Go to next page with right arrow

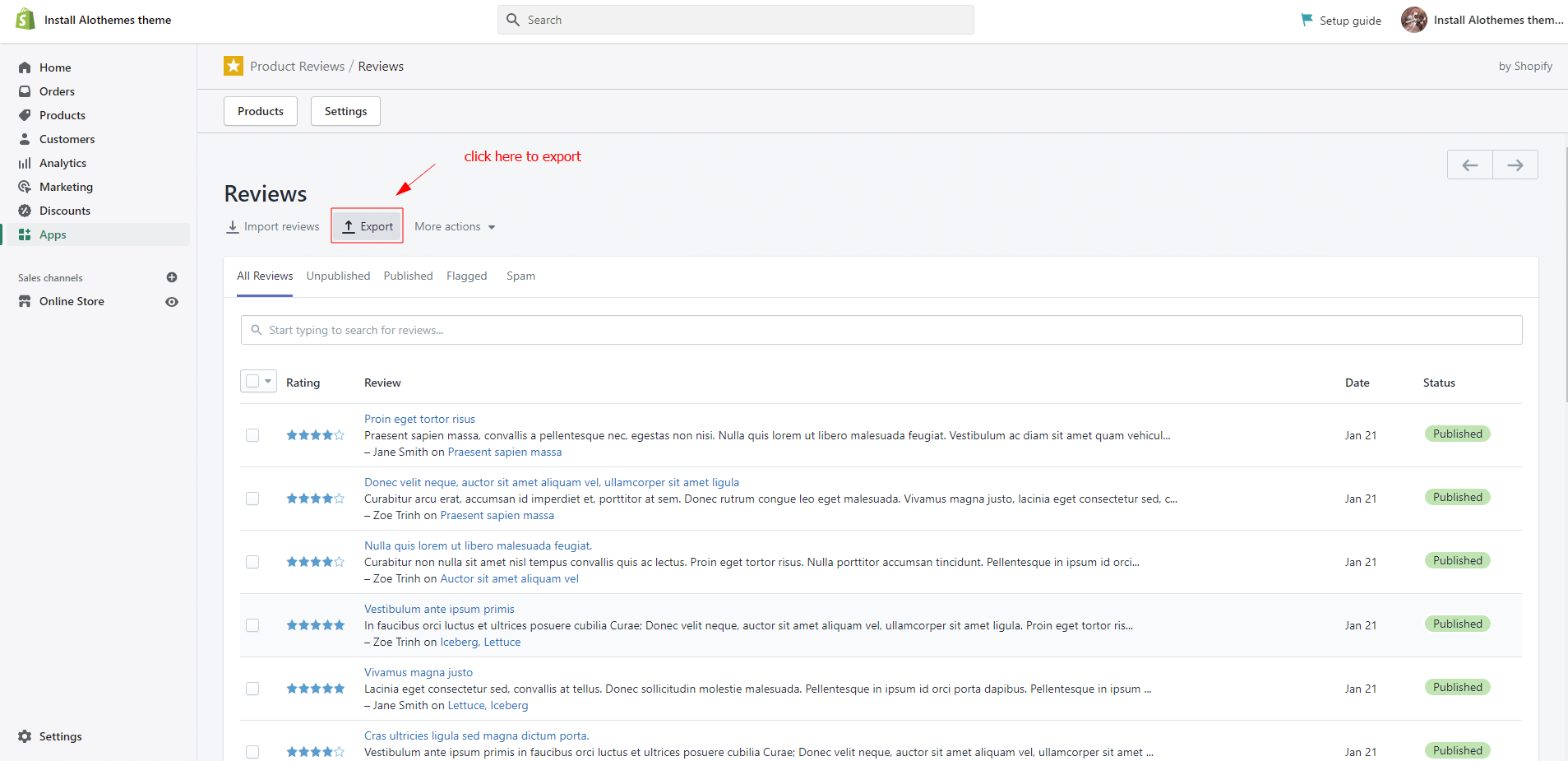[x=1515, y=165]
